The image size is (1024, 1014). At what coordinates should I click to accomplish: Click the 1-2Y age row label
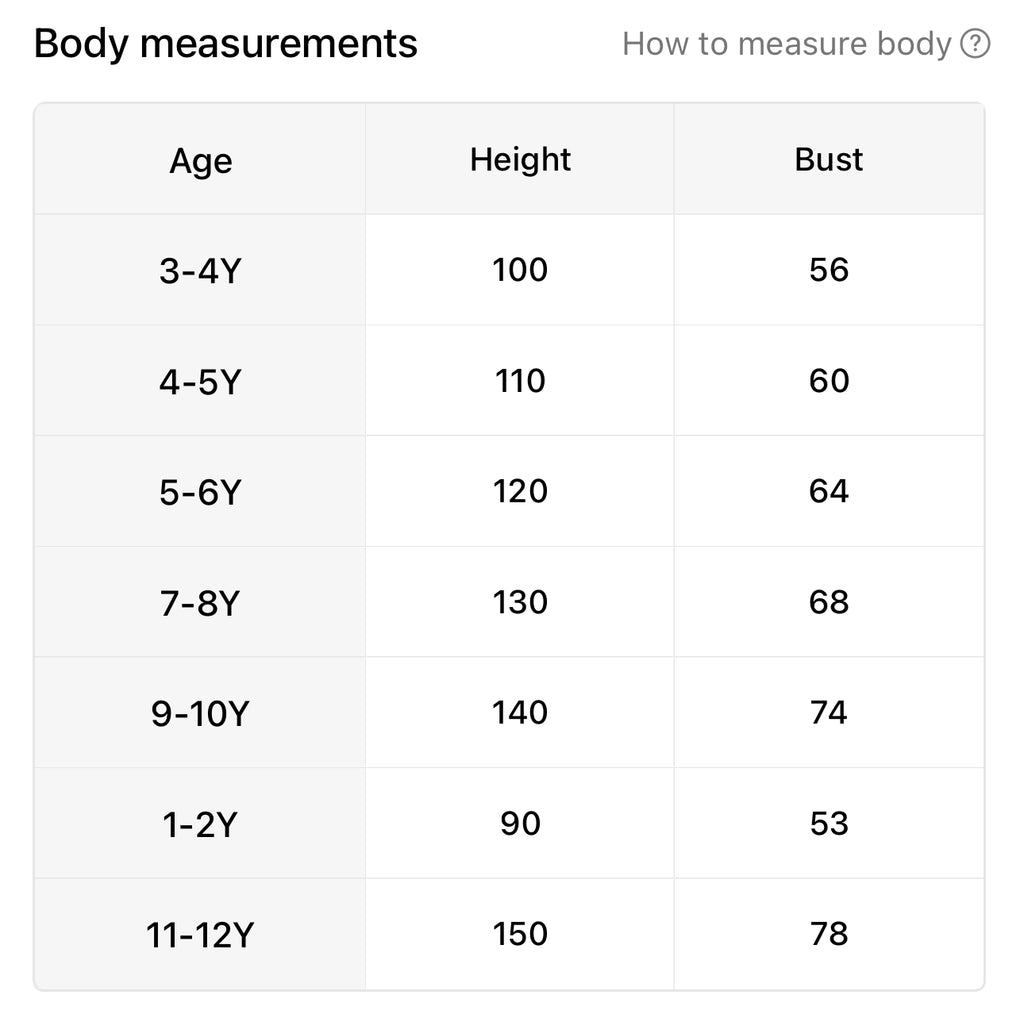click(x=200, y=824)
